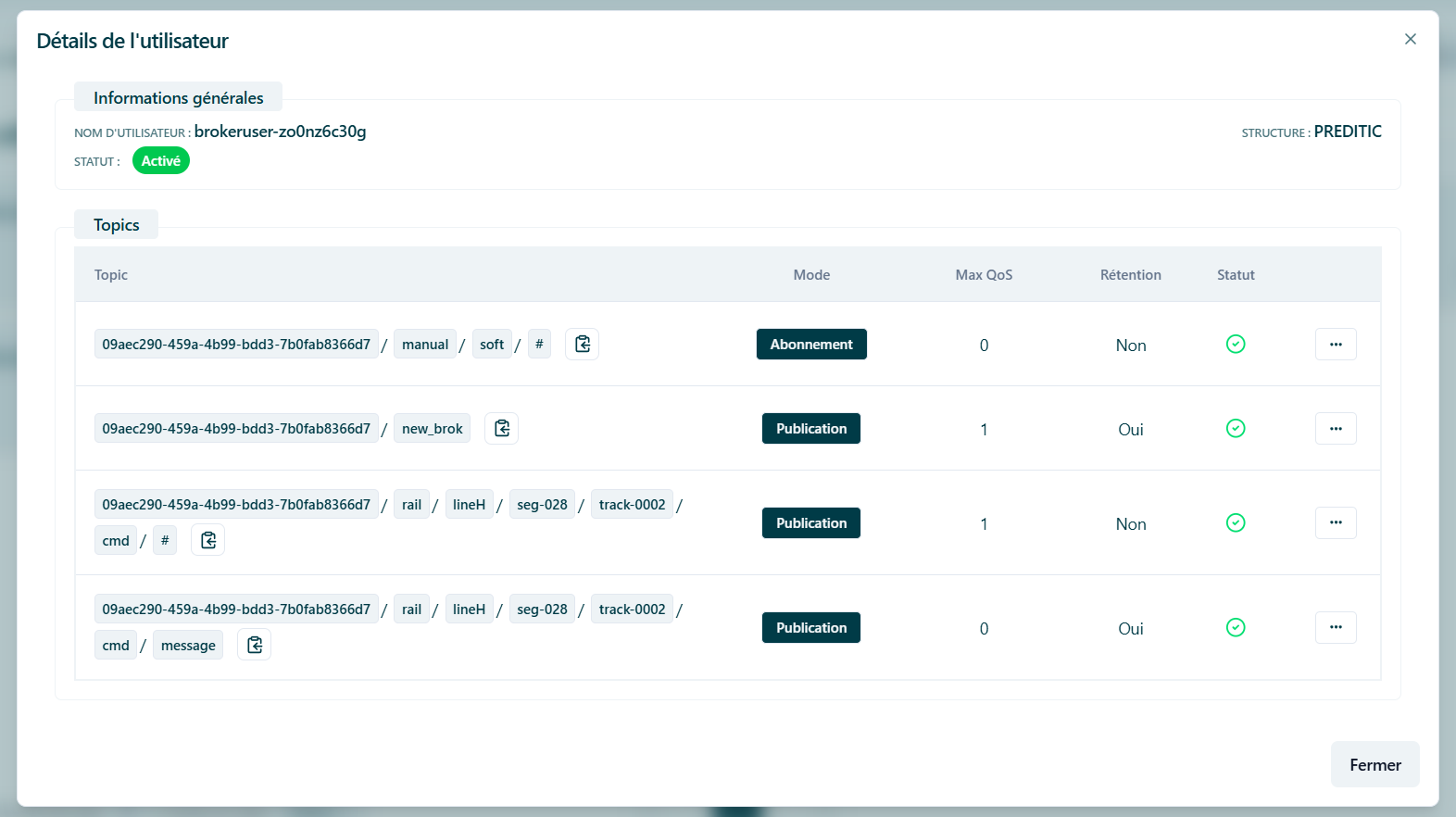The height and width of the screenshot is (817, 1456).
Task: Click Rétention value Oui in new_brok row
Action: click(1131, 430)
